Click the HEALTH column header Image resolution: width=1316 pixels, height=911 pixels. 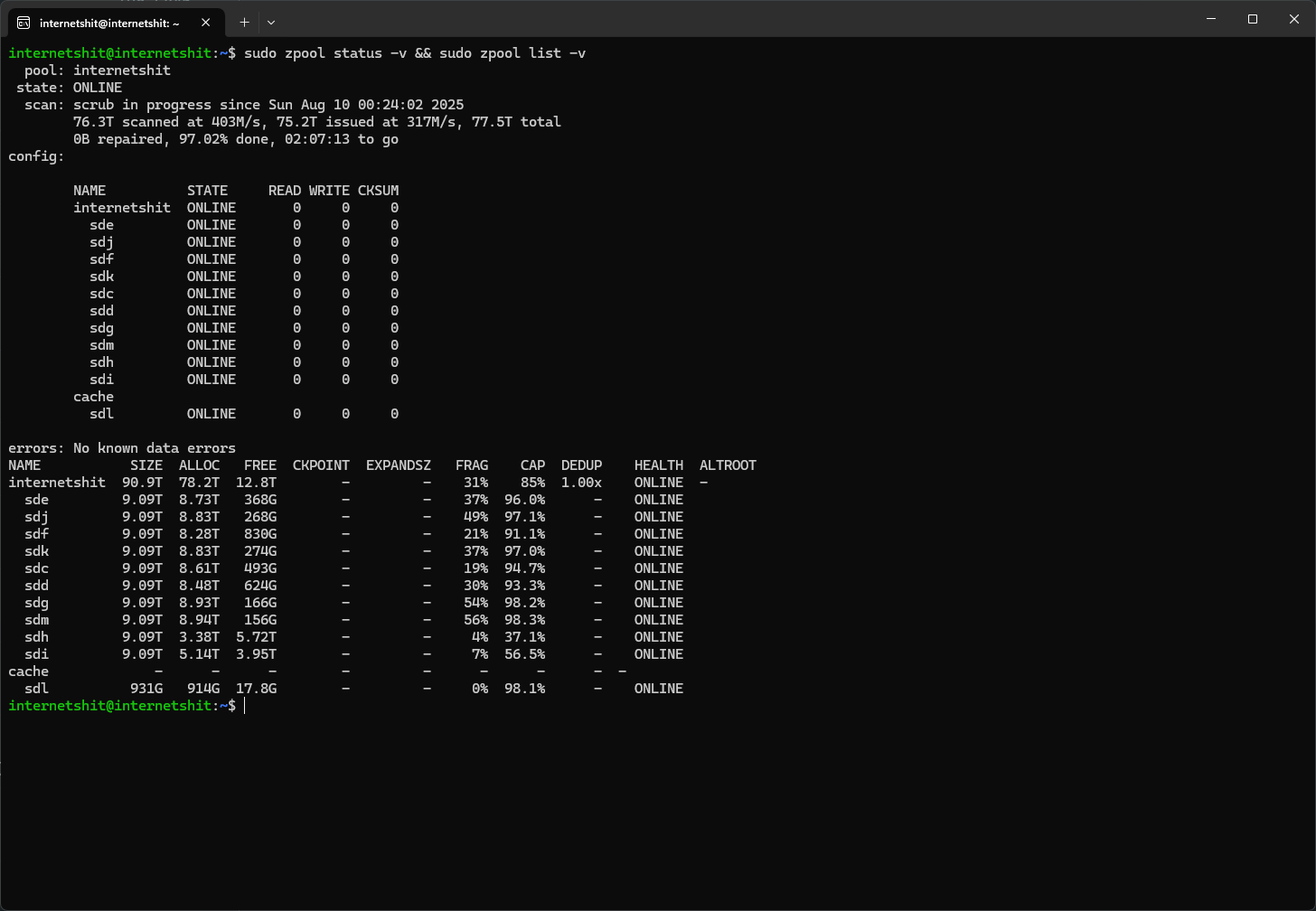[x=659, y=465]
